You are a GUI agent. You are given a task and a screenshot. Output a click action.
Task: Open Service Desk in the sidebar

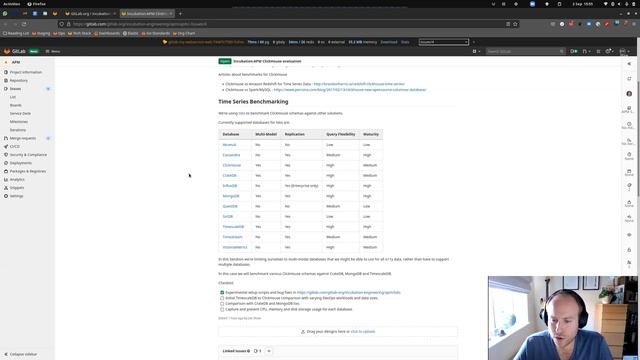click(20, 113)
